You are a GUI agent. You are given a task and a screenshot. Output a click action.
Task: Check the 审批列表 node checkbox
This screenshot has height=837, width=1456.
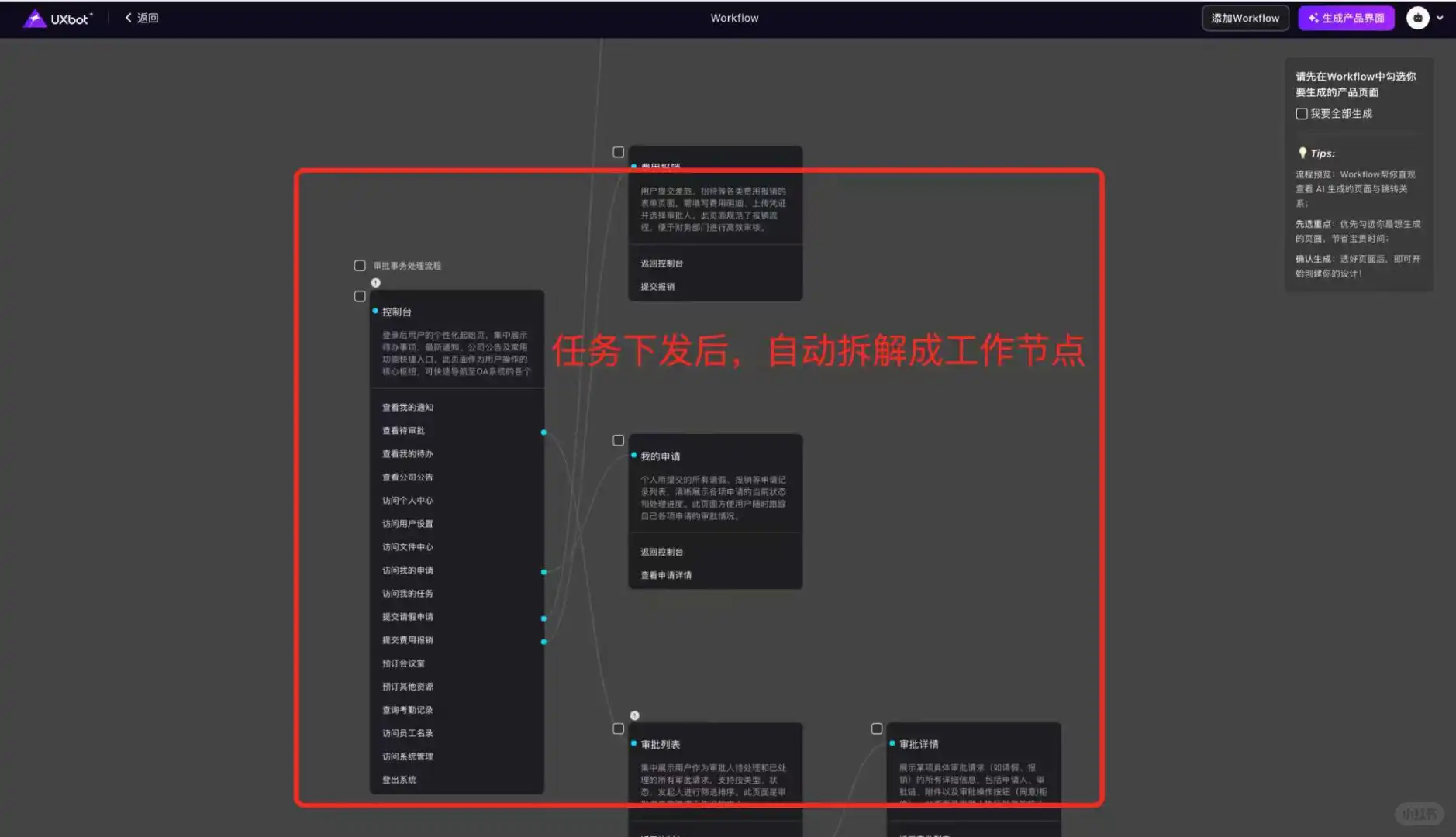coord(617,728)
